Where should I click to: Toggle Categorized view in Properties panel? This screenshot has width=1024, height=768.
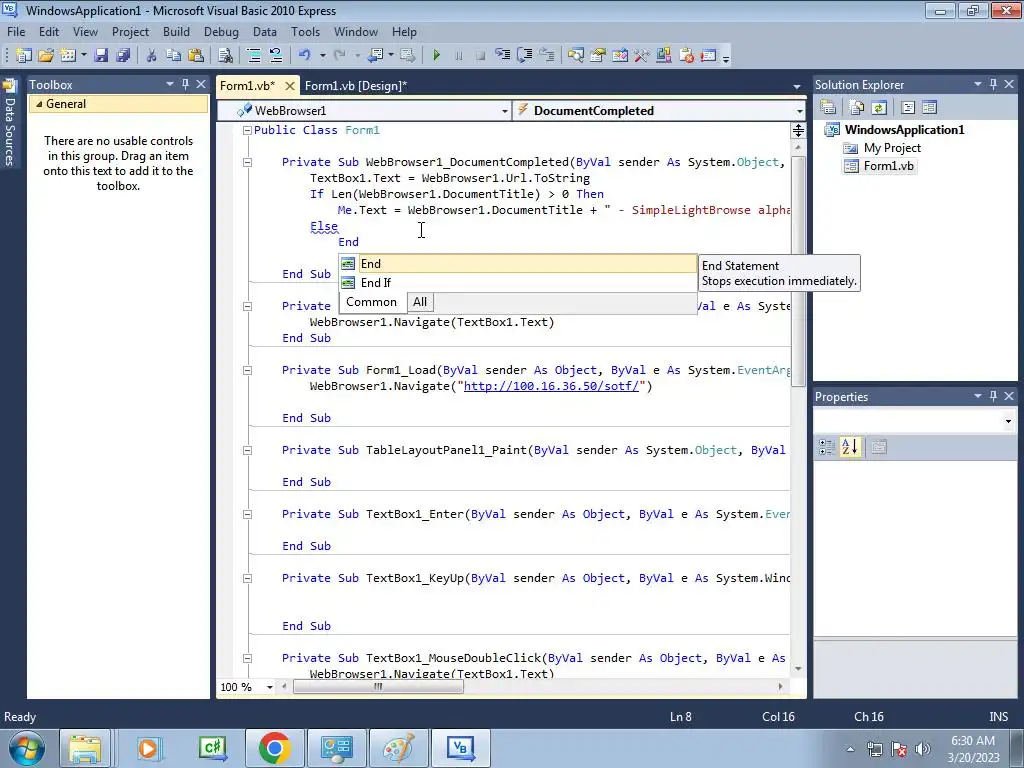(827, 447)
